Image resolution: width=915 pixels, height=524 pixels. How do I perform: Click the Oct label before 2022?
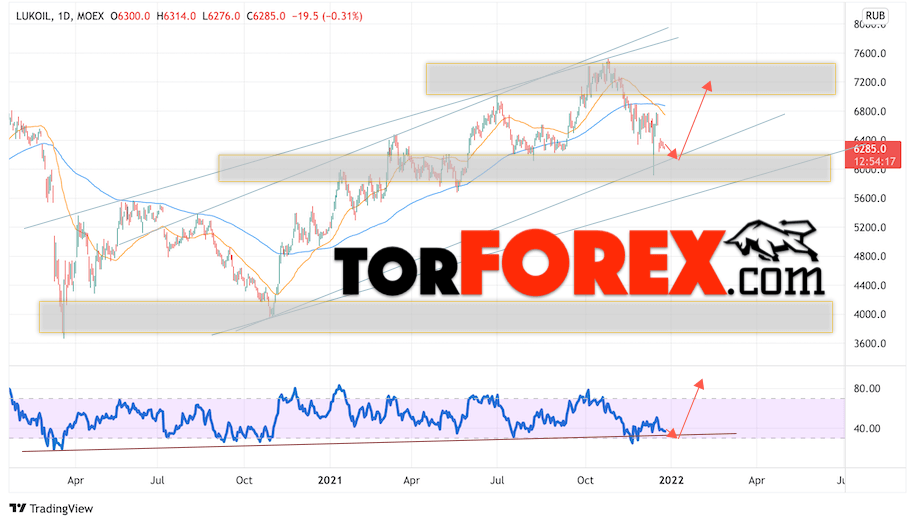585,480
